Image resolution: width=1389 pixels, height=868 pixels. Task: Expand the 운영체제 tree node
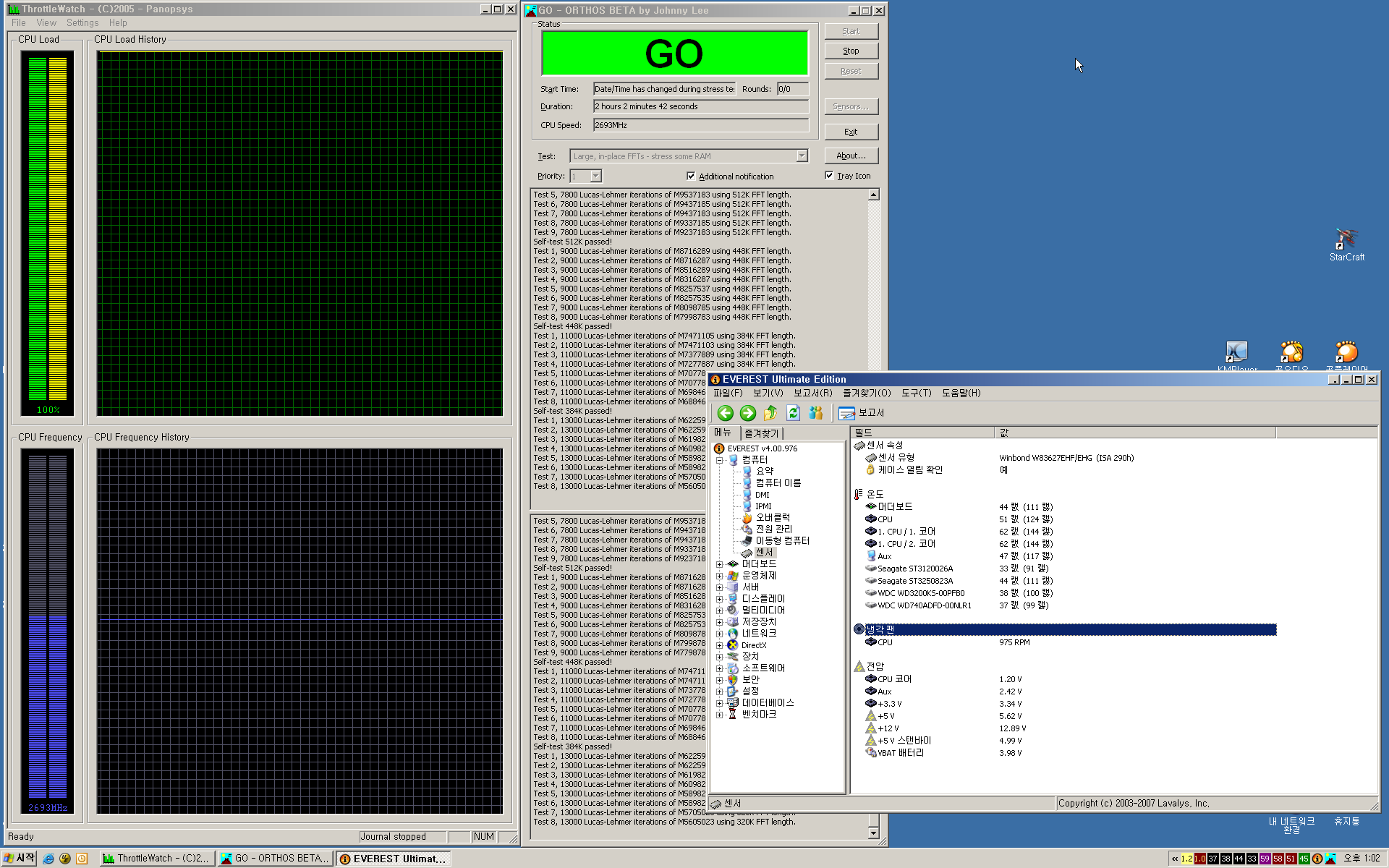click(719, 576)
